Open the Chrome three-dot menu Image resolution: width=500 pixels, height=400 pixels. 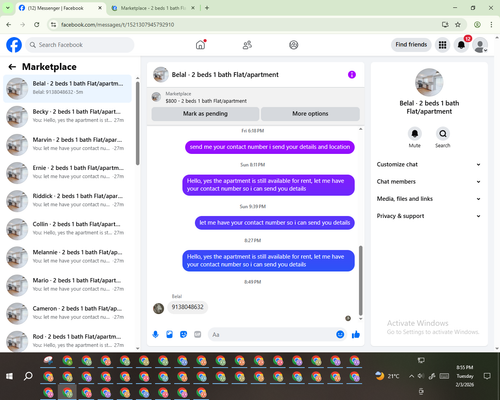pyautogui.click(x=491, y=25)
